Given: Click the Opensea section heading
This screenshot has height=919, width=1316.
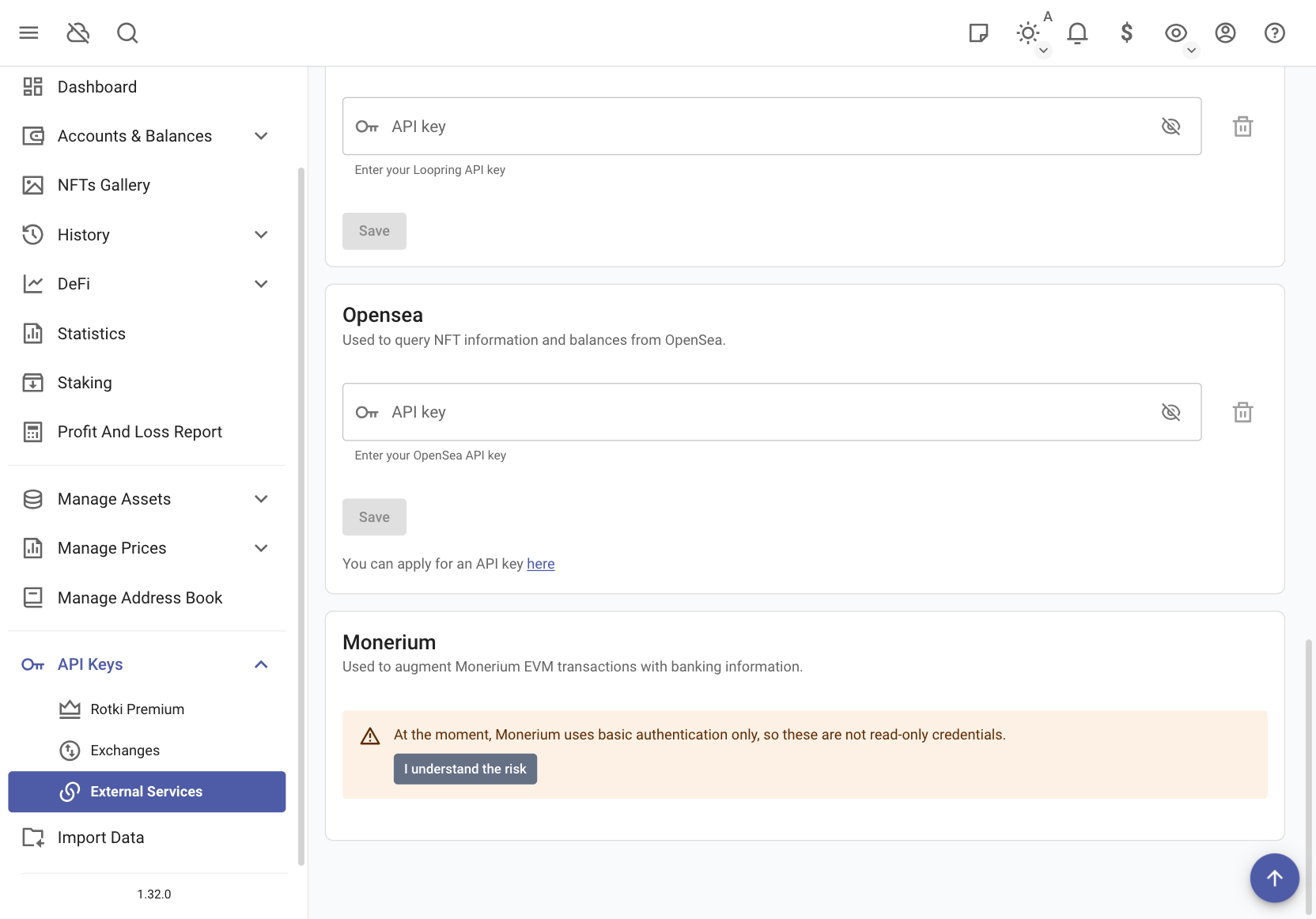Looking at the screenshot, I should [383, 315].
